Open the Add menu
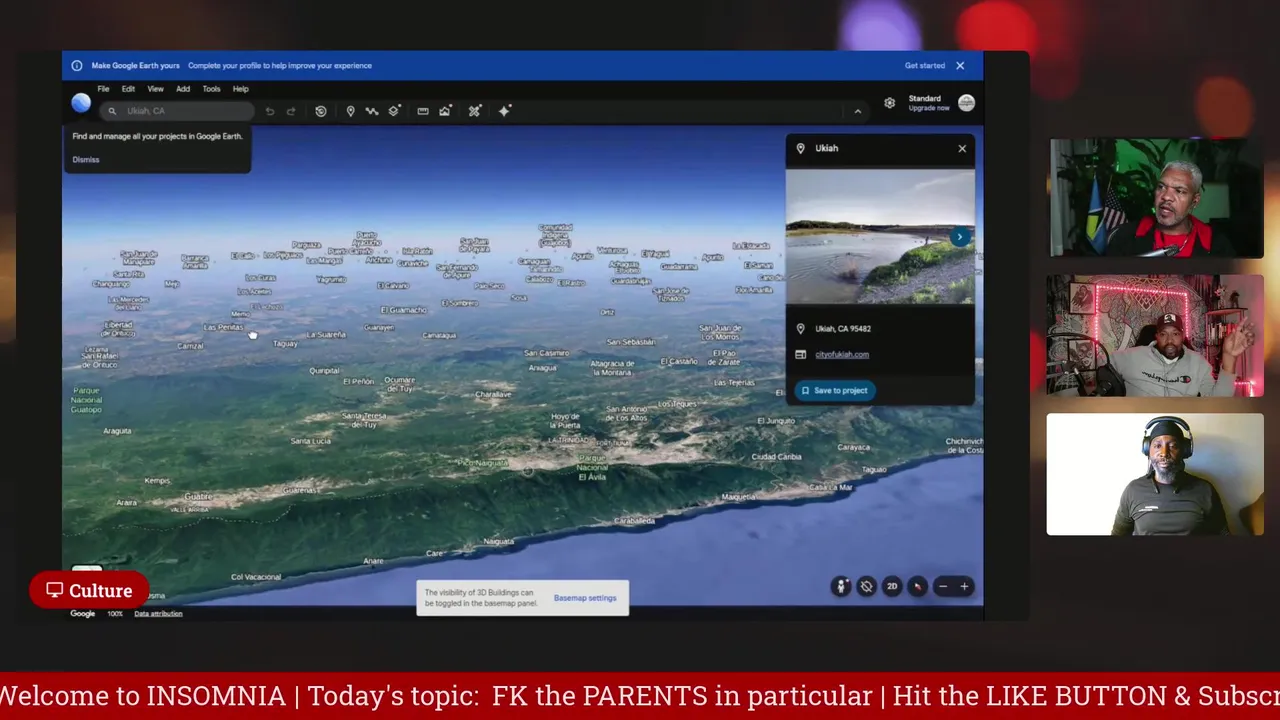Viewport: 1280px width, 720px height. tap(183, 89)
